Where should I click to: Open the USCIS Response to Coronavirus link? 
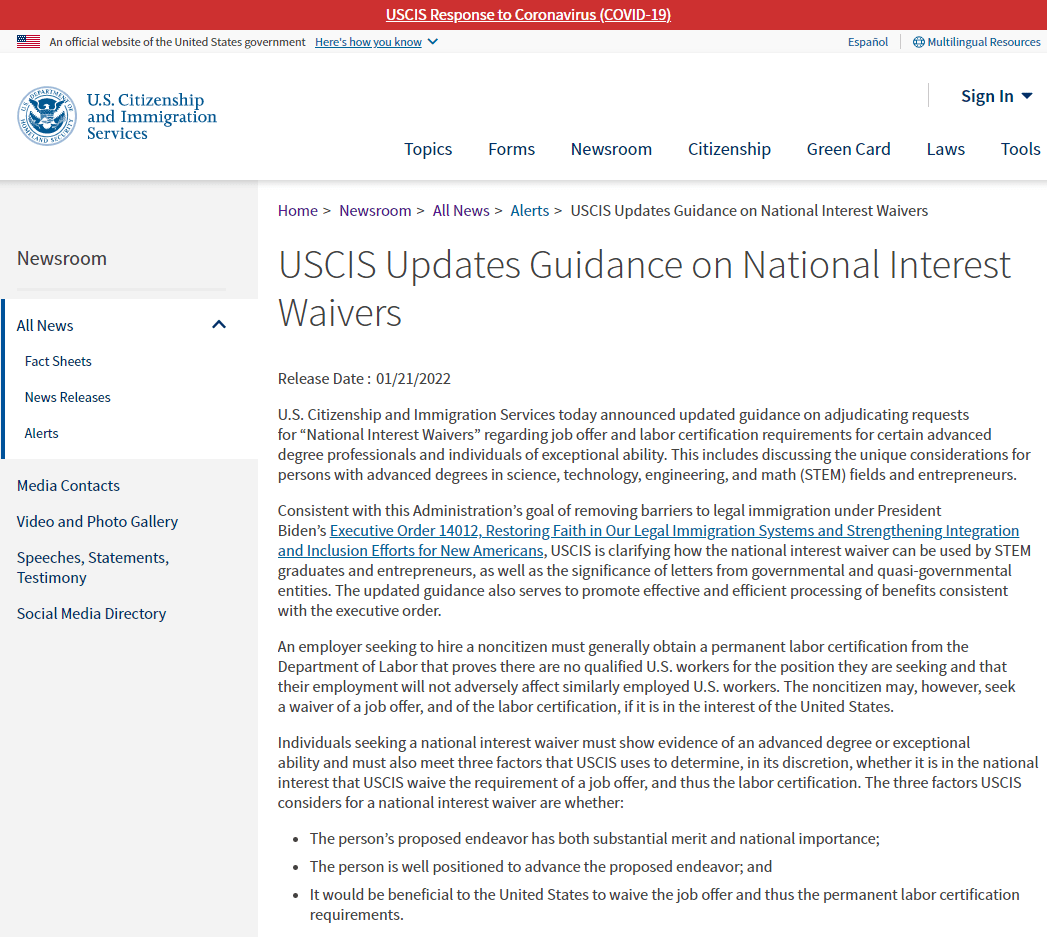click(528, 15)
